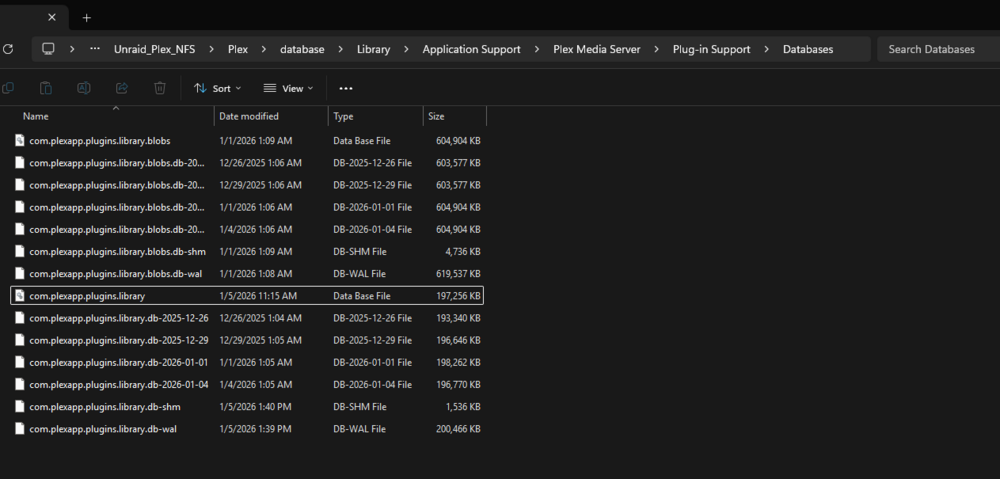Navigate to Plug-in Support breadcrumb

(x=712, y=49)
